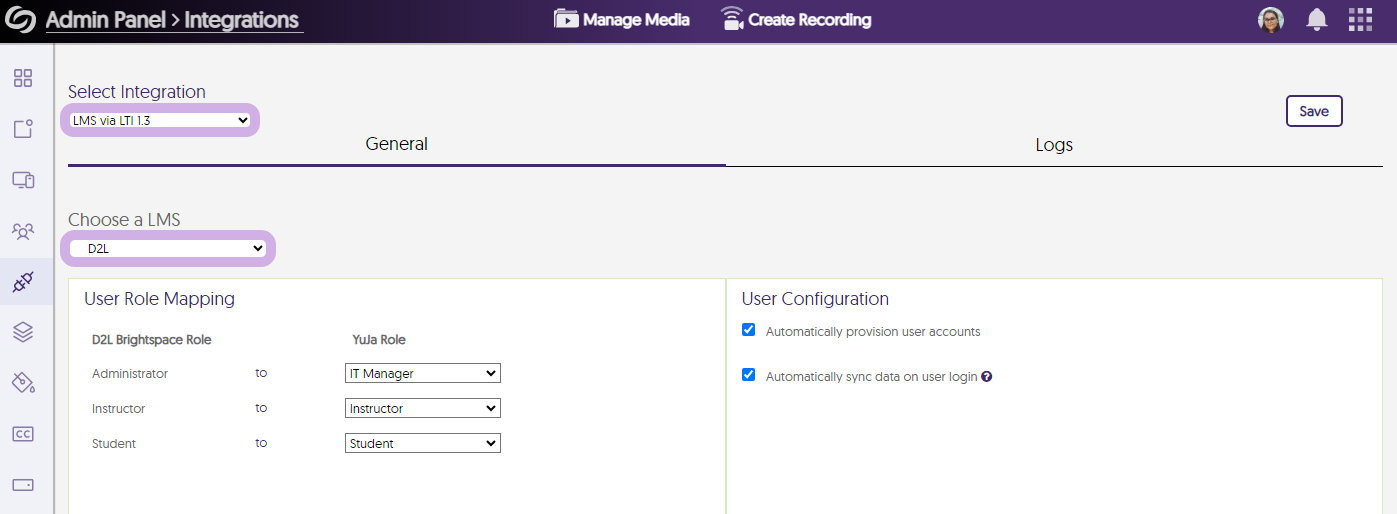Switch to the Logs tab

coord(1054,145)
